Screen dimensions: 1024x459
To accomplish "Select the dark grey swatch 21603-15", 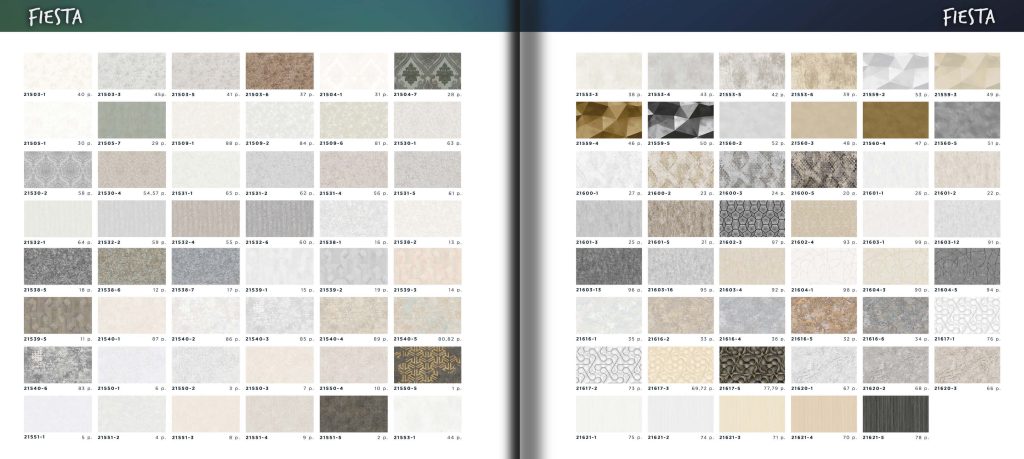I will click(609, 266).
